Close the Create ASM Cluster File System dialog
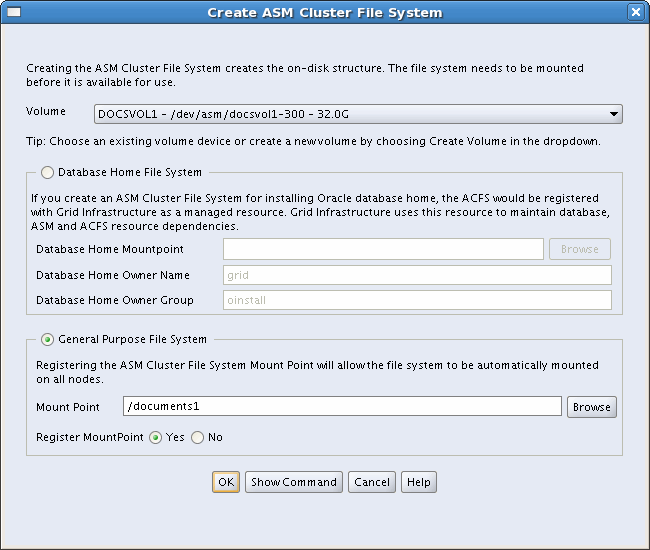The height and width of the screenshot is (550, 650). click(x=636, y=12)
